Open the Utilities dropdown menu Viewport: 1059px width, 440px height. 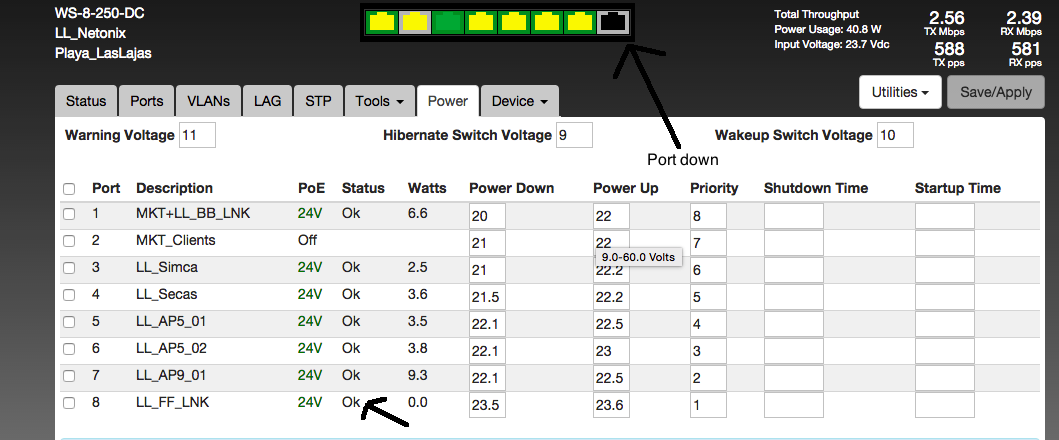click(x=900, y=92)
